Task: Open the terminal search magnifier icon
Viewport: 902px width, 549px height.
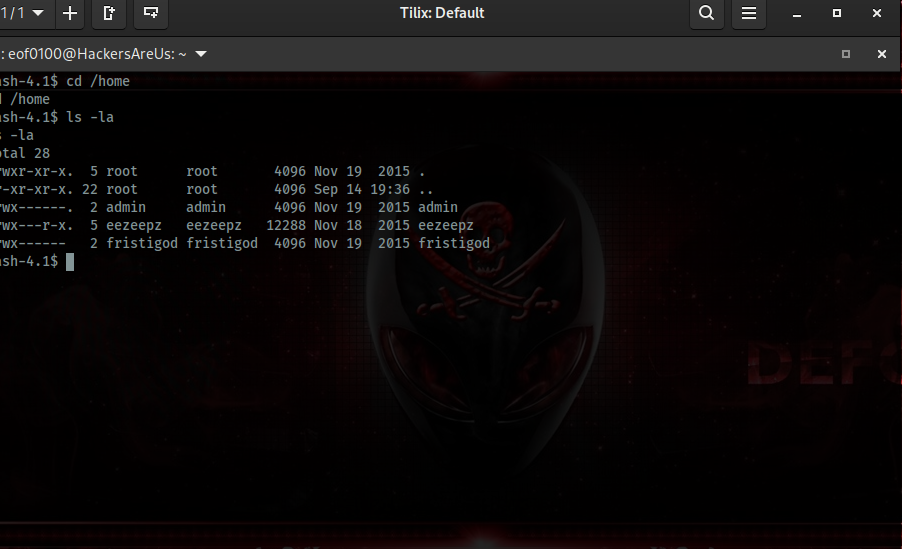Action: 707,14
